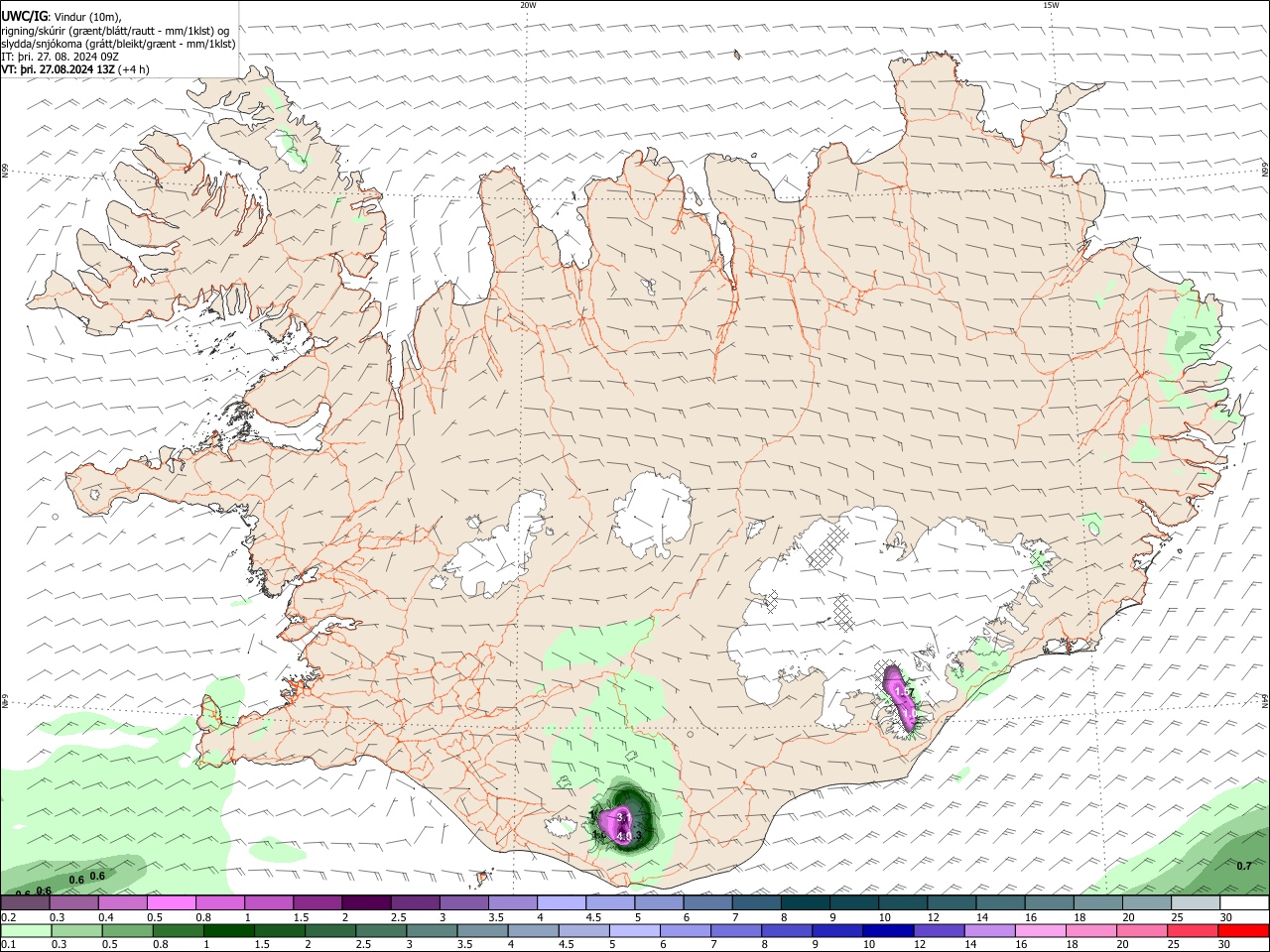Click the "VT: þri. 27.08.2024 13Z (+4 h)" line

(75, 69)
